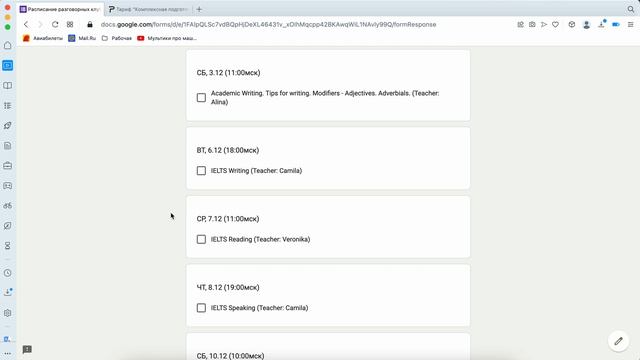Click the pencil edit form button

(619, 341)
